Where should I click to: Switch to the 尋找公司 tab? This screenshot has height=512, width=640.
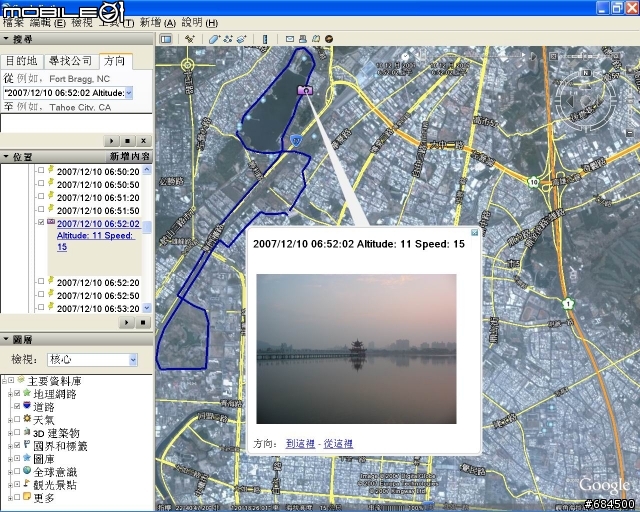click(x=71, y=61)
